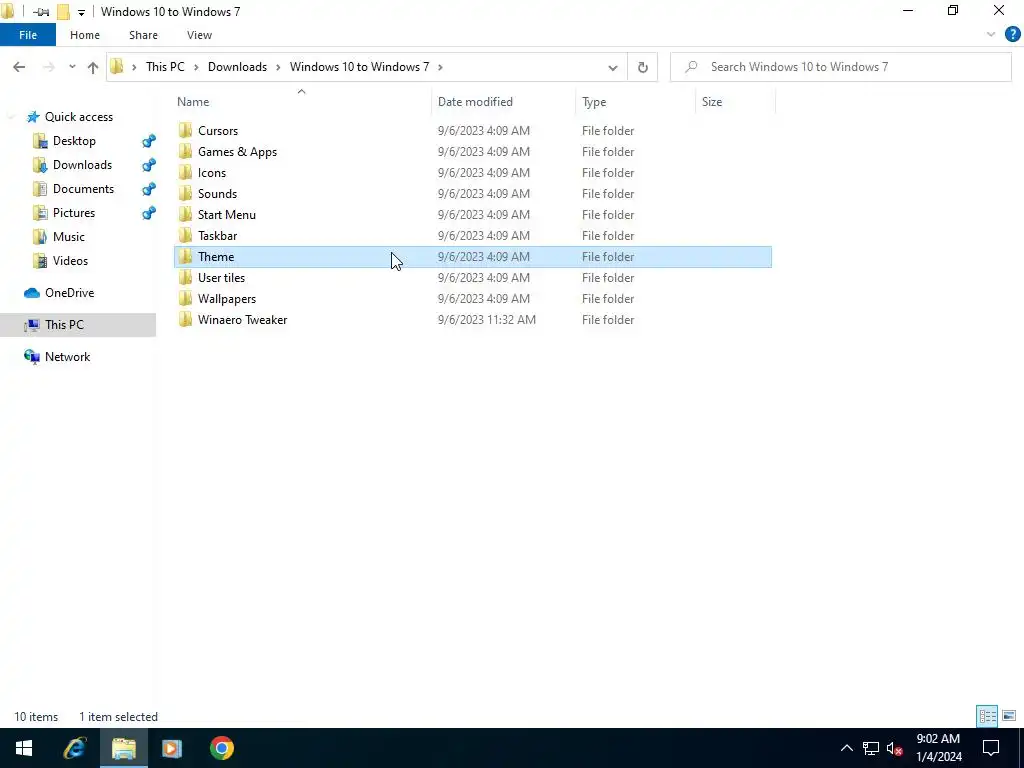This screenshot has width=1024, height=768.
Task: Show hidden system tray icons
Action: [x=846, y=748]
